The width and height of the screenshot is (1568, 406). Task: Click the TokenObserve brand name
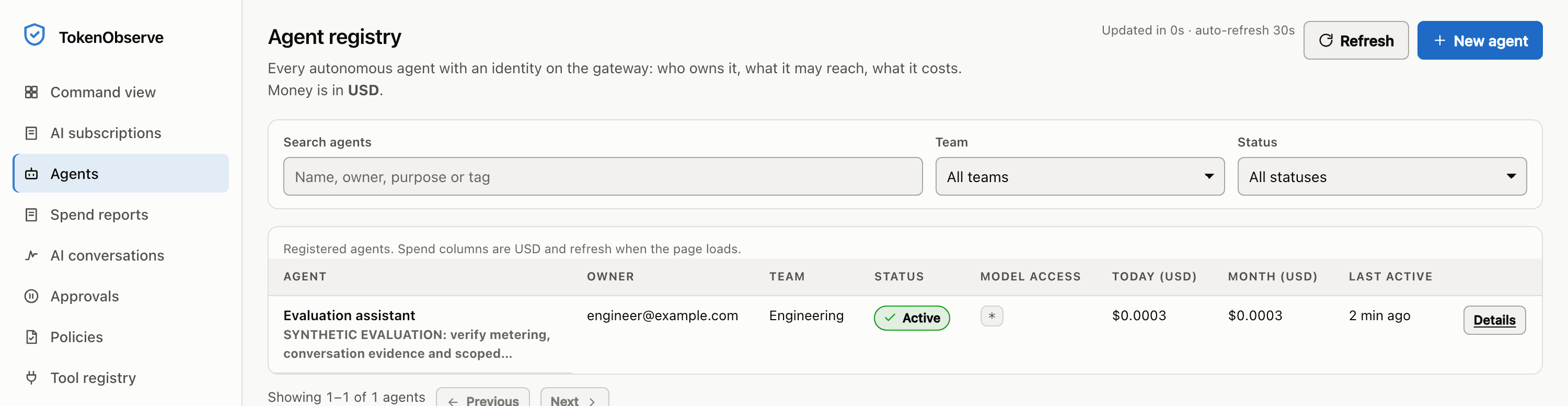coord(111,37)
